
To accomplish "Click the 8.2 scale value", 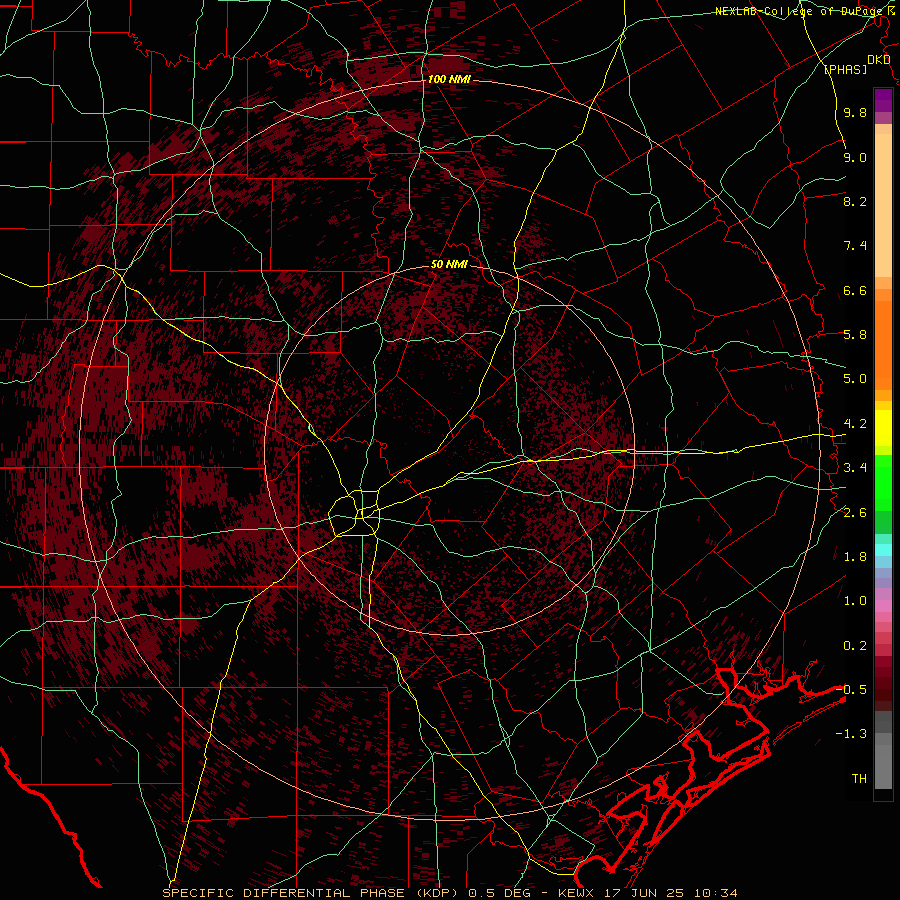I will click(855, 202).
